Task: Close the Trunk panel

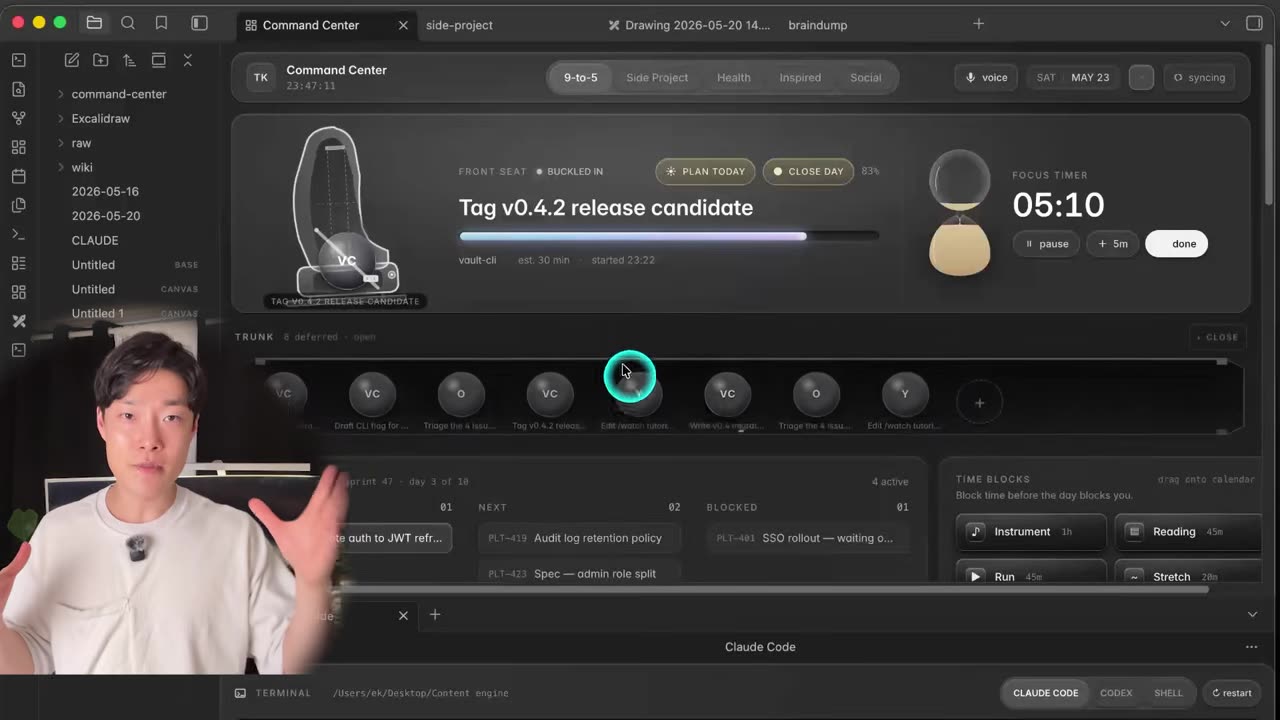Action: point(1217,337)
